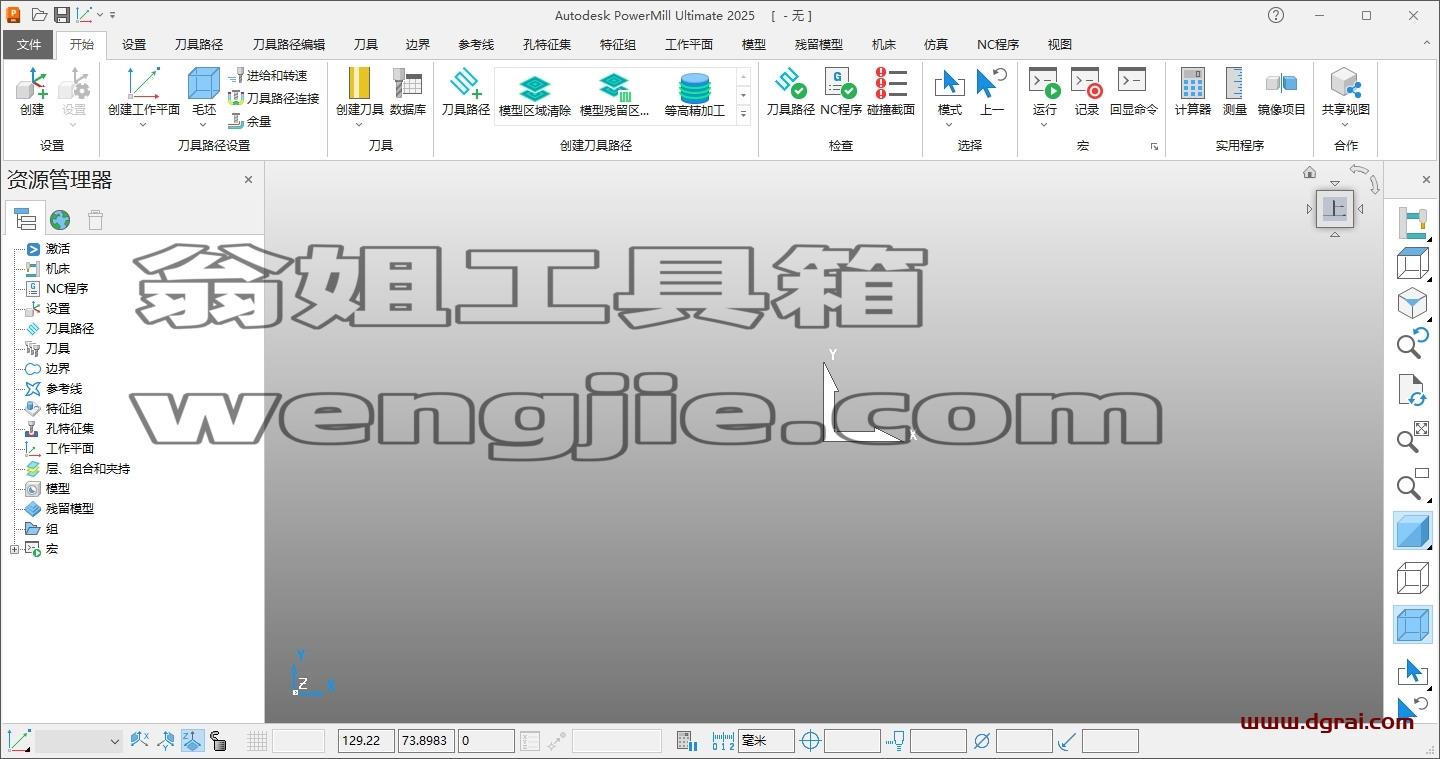Click zoom to fit magnifier icon

click(x=1412, y=436)
